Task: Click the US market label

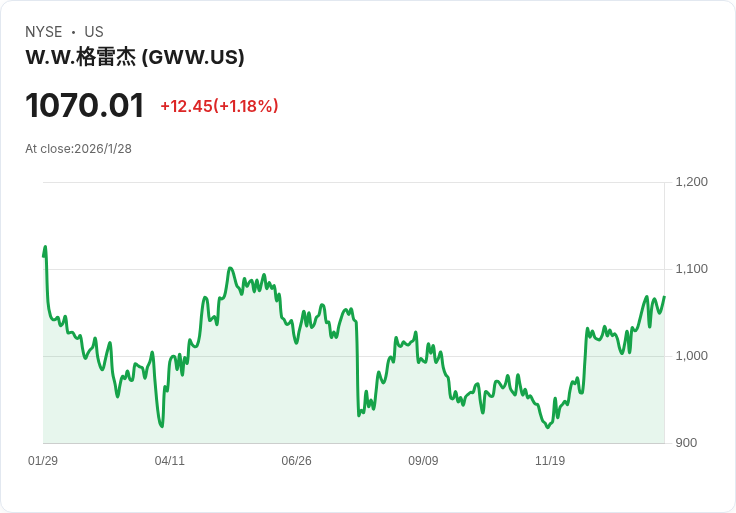Action: 94,32
